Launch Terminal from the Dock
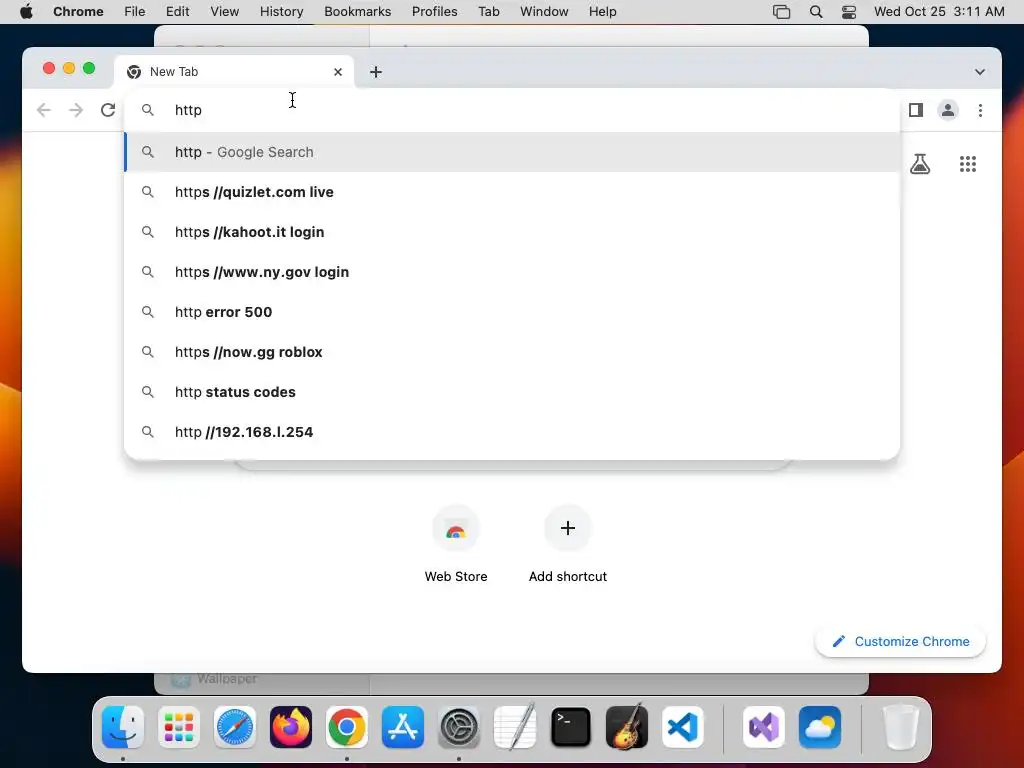This screenshot has width=1024, height=768. [x=571, y=726]
